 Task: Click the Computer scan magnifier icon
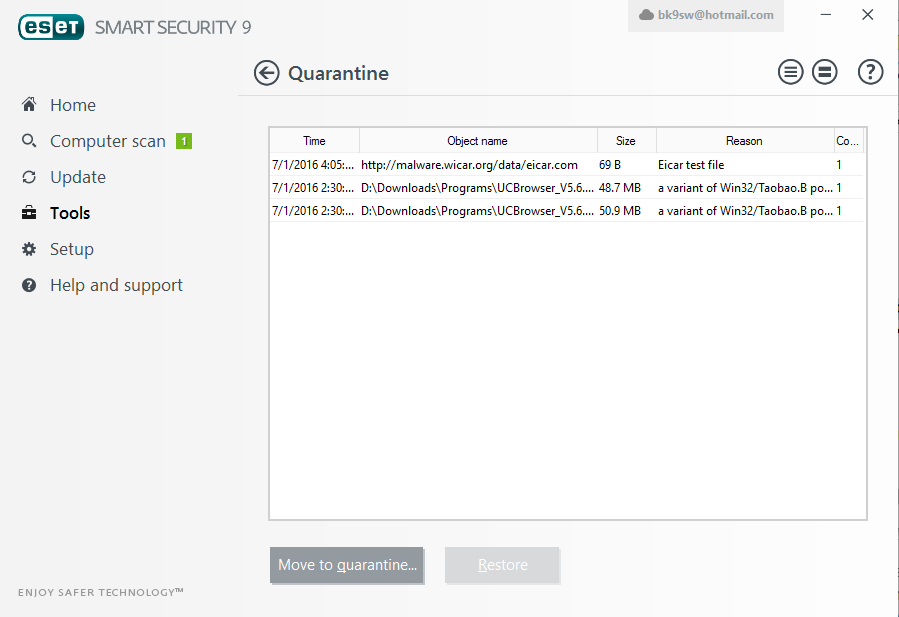29,140
